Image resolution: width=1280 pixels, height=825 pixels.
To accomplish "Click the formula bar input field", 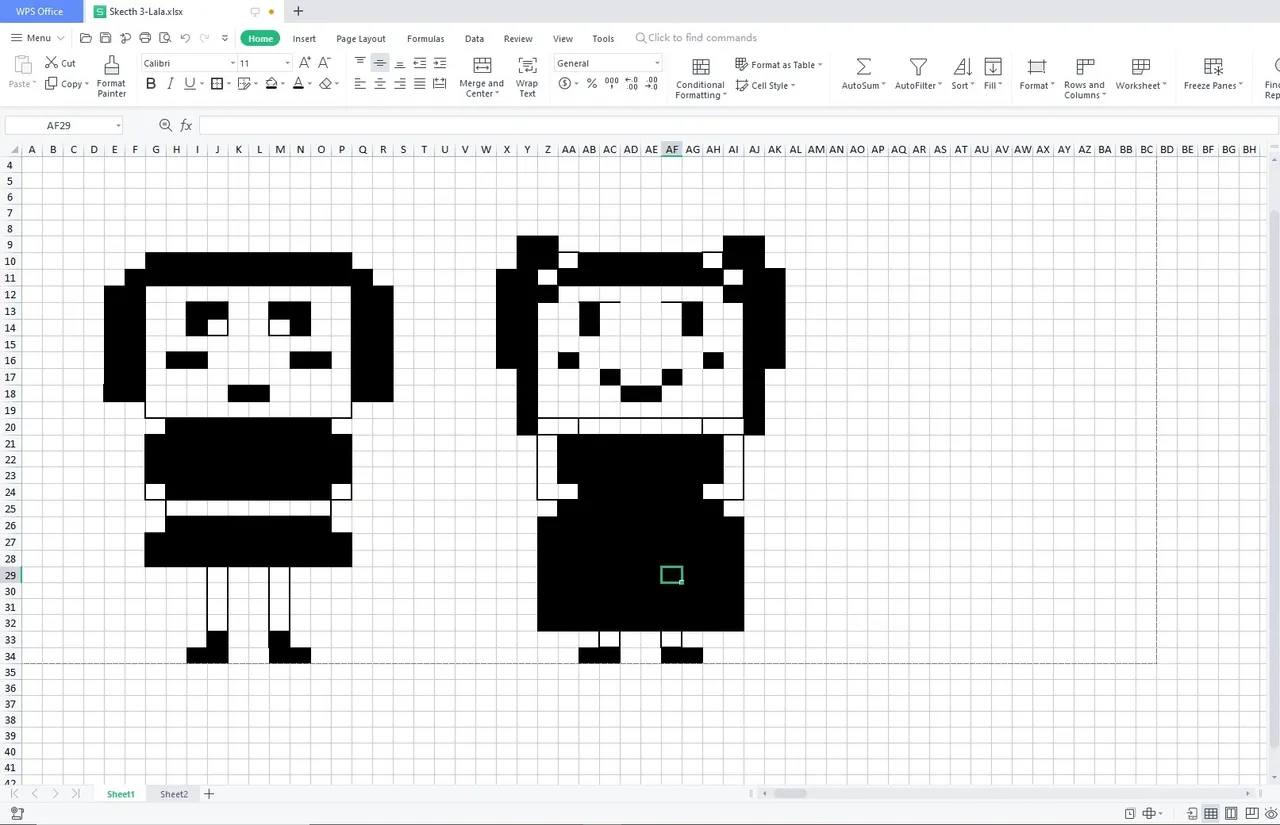I will tap(738, 125).
